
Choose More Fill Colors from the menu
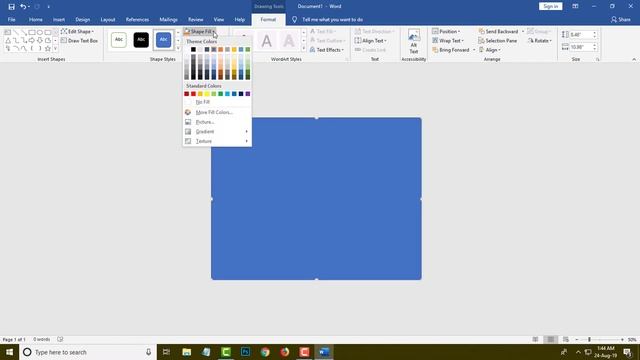[217, 112]
